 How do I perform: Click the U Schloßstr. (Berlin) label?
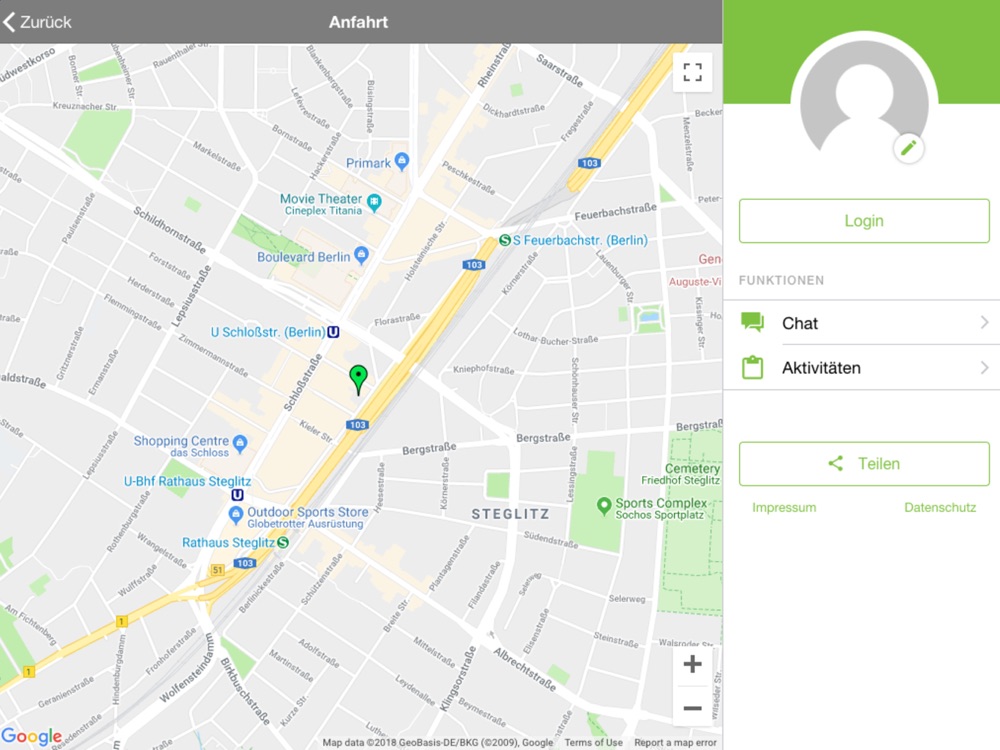click(x=268, y=332)
